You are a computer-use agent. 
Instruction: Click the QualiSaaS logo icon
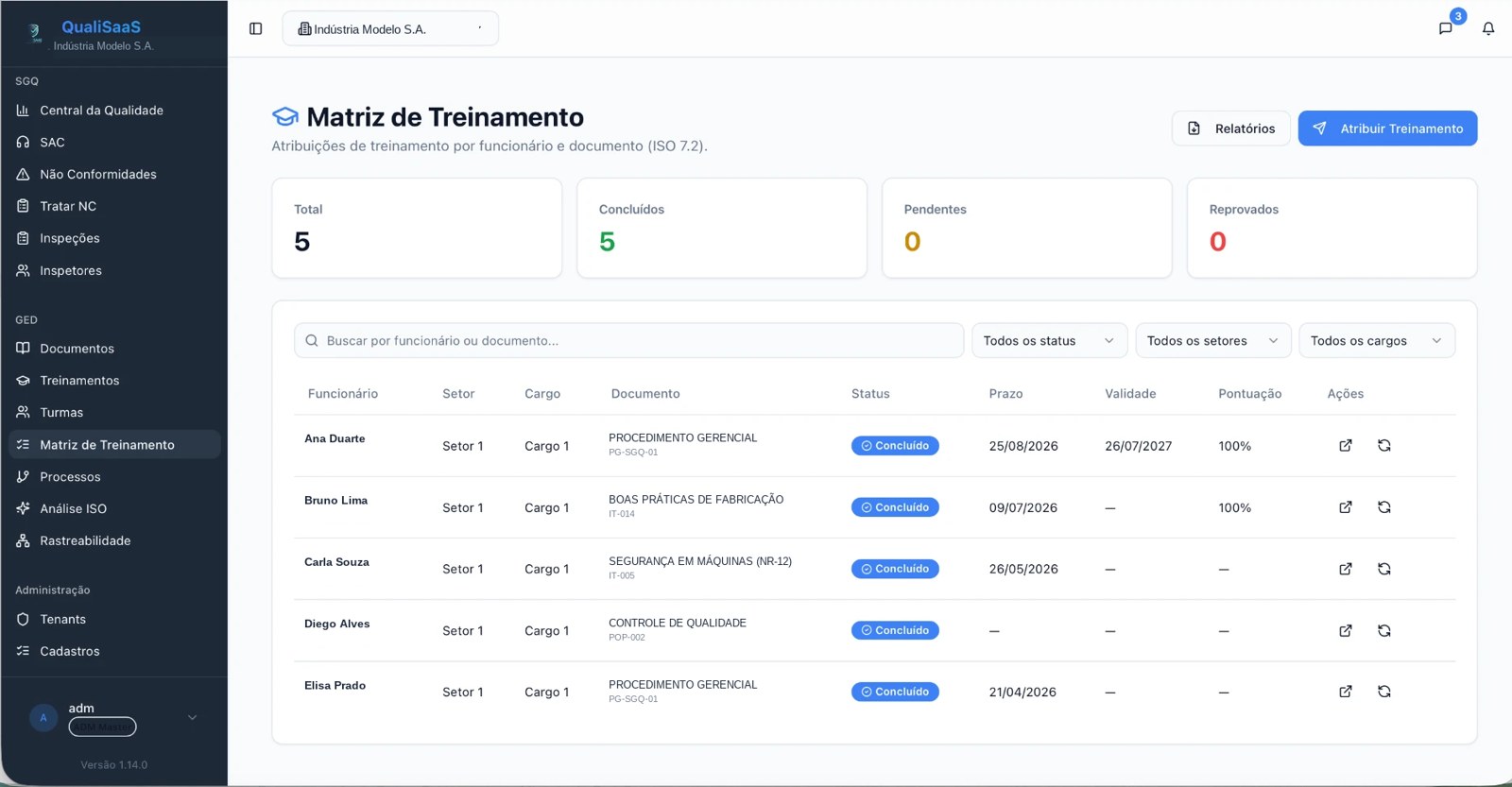35,33
